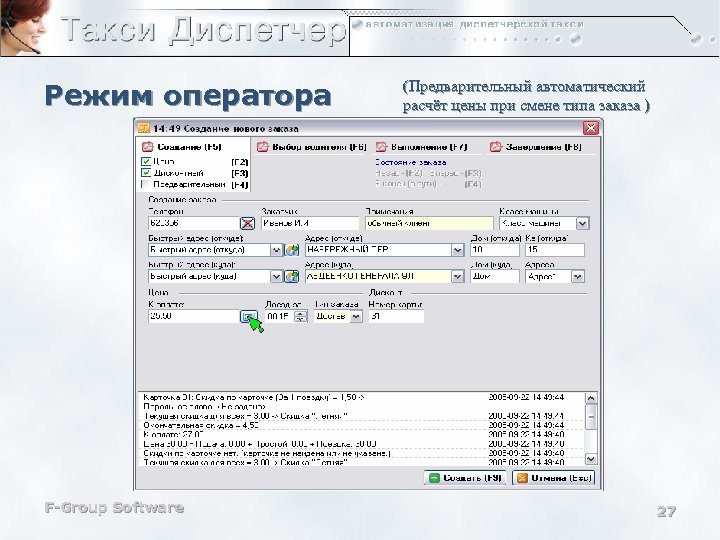The height and width of the screenshot is (540, 720).
Task: Click the Примечания notes field
Action: pyautogui.click(x=429, y=224)
